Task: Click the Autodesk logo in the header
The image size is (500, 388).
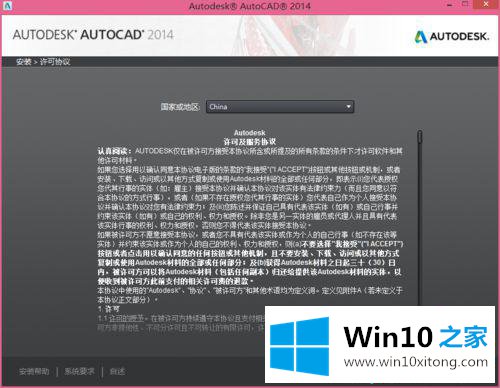Action: coord(452,36)
